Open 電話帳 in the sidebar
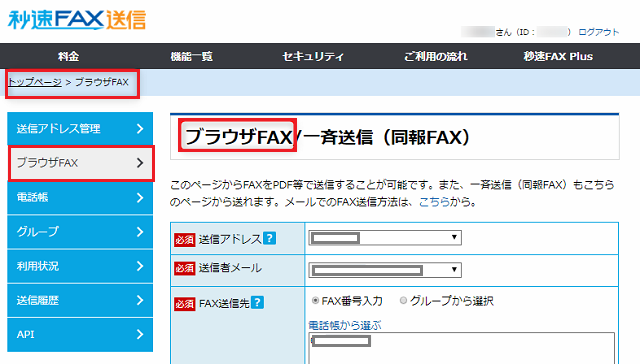The height and width of the screenshot is (364, 640). point(80,198)
